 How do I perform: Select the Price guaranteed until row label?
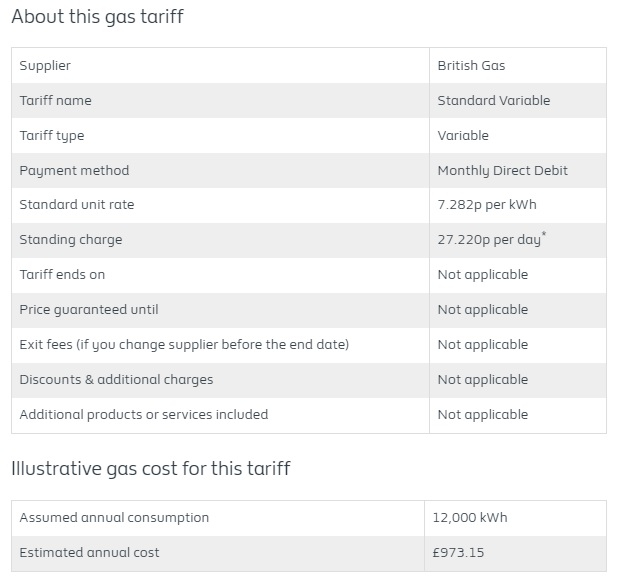click(x=89, y=310)
